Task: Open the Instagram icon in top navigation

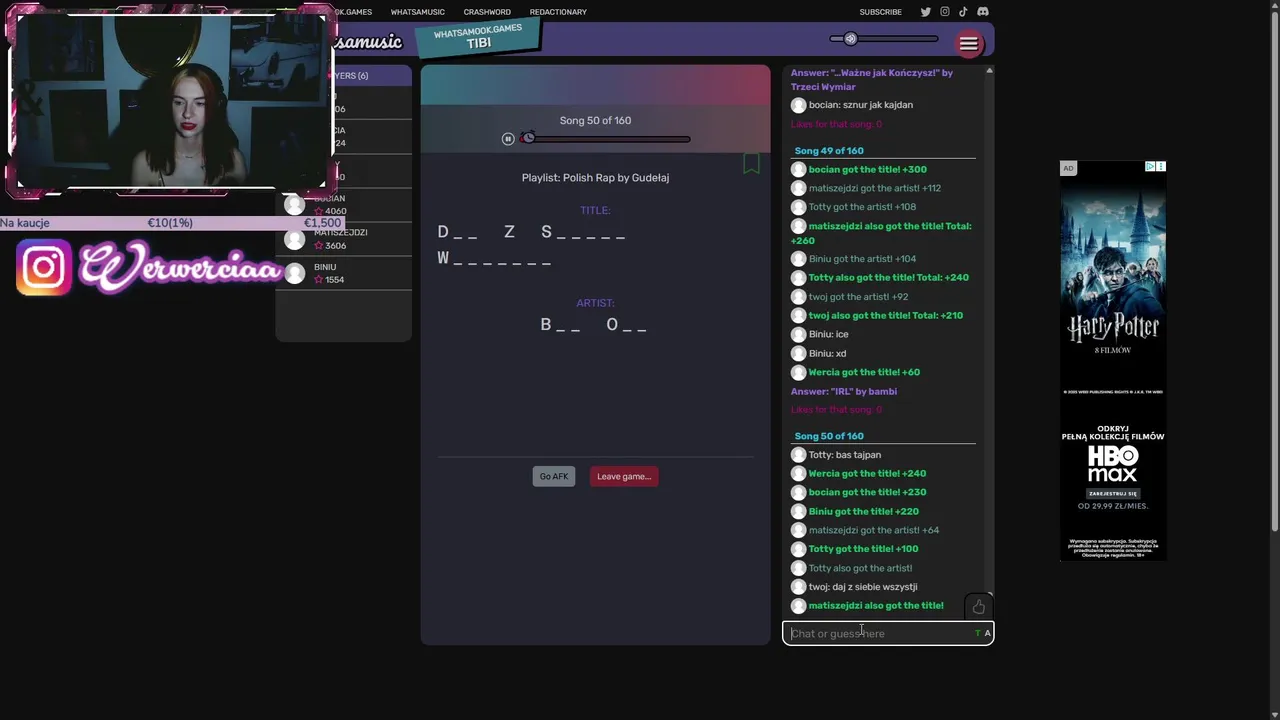Action: tap(945, 12)
